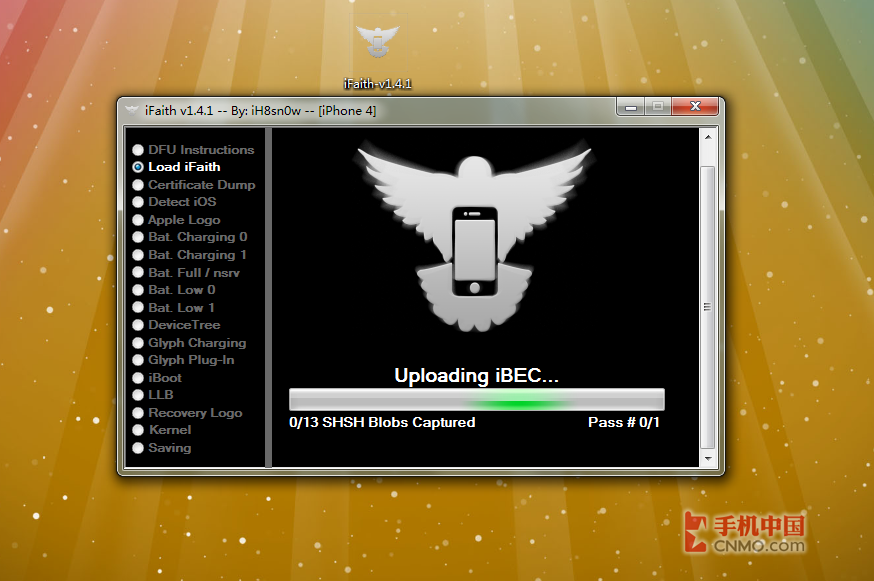Select the iBoot radio button
This screenshot has height=581, width=874.
[138, 378]
